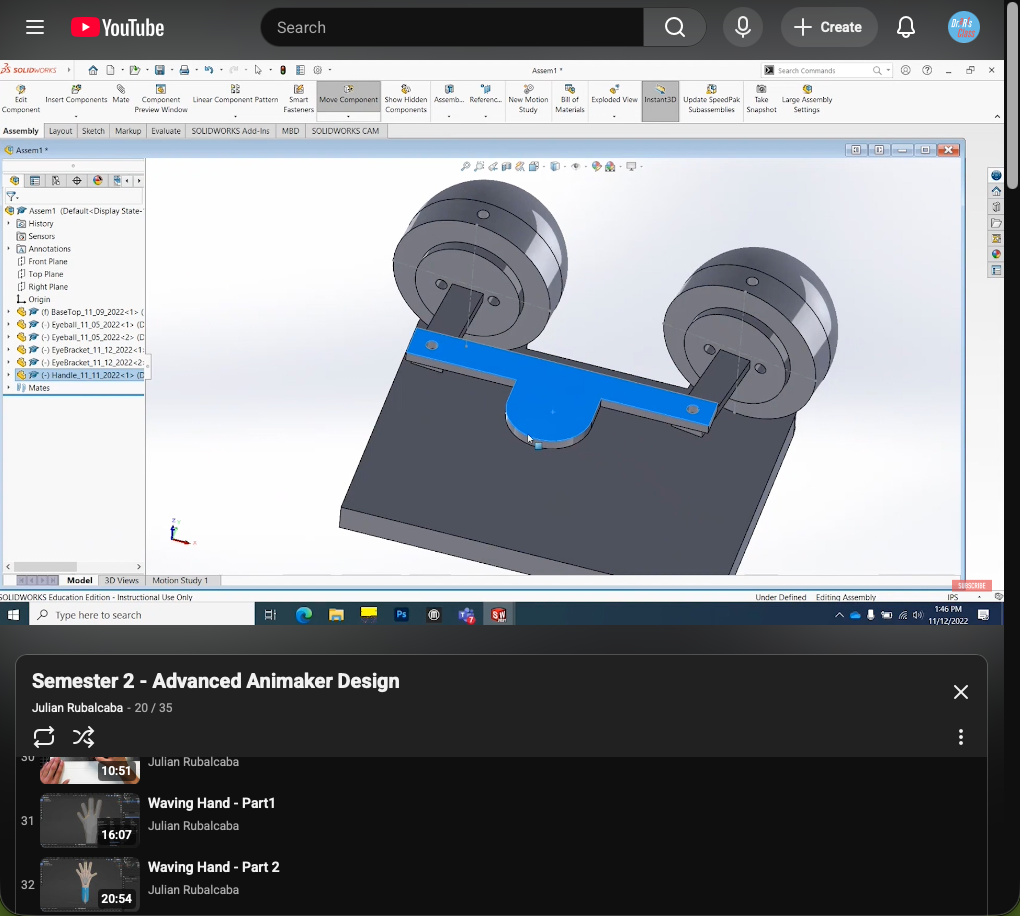Click the YouTube Create button

tap(829, 27)
